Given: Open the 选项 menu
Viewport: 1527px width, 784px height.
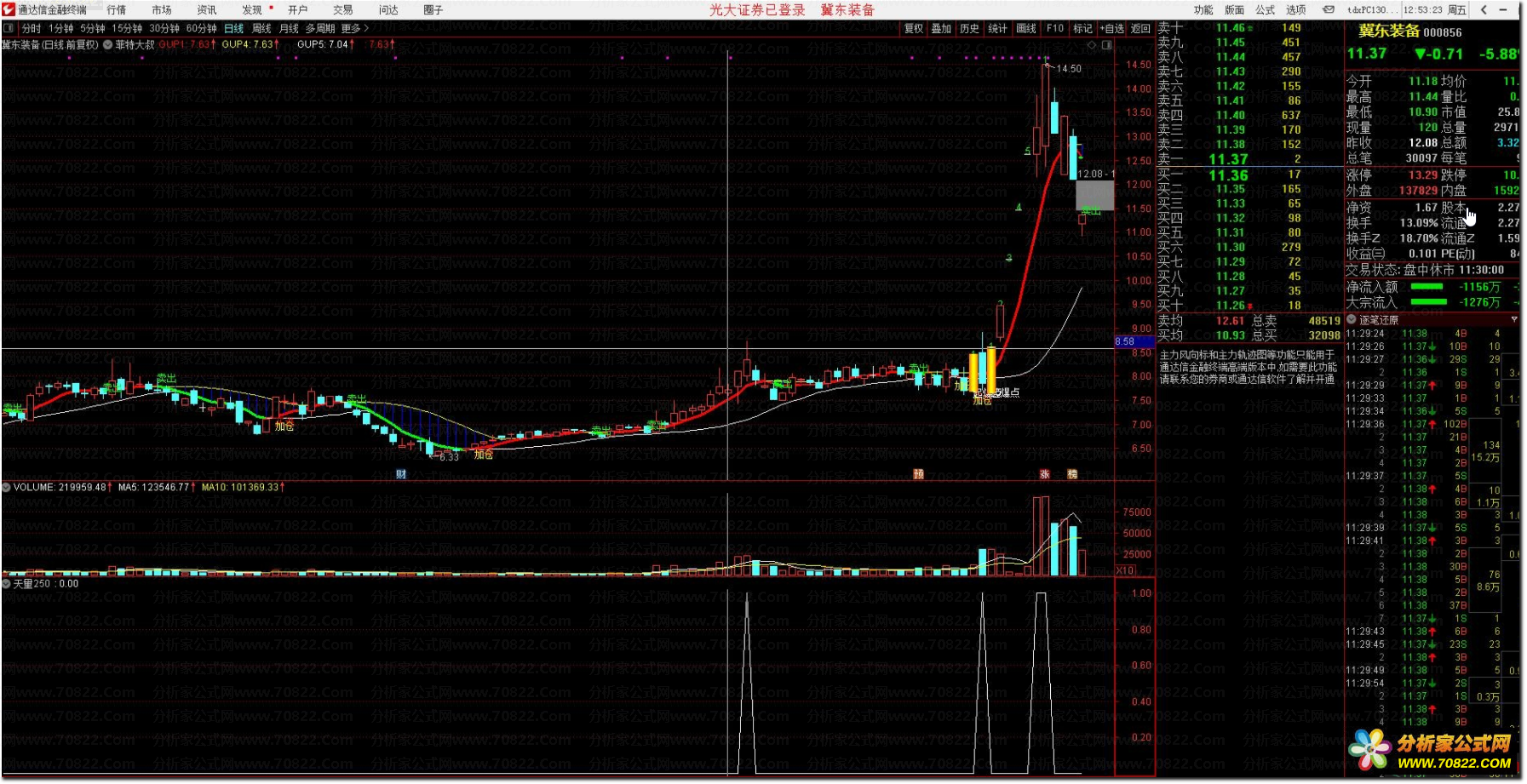Looking at the screenshot, I should coord(1295,10).
